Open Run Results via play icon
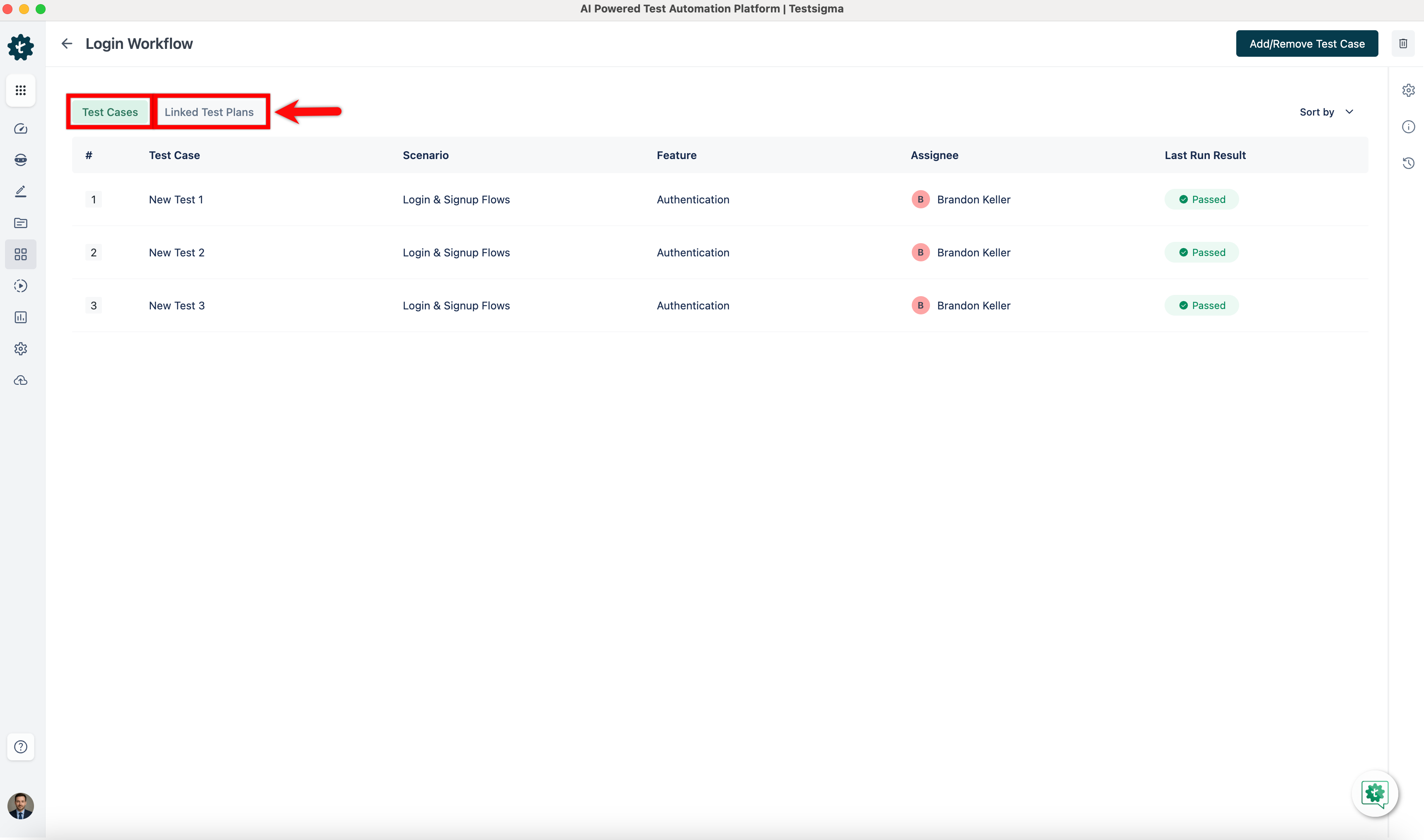 [x=20, y=286]
